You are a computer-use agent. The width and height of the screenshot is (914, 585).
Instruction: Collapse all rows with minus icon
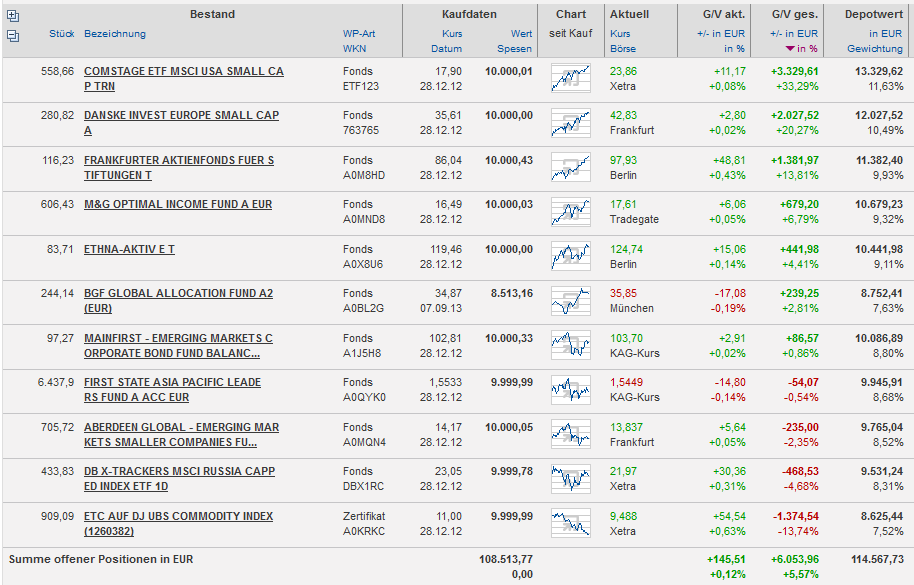coord(13,36)
